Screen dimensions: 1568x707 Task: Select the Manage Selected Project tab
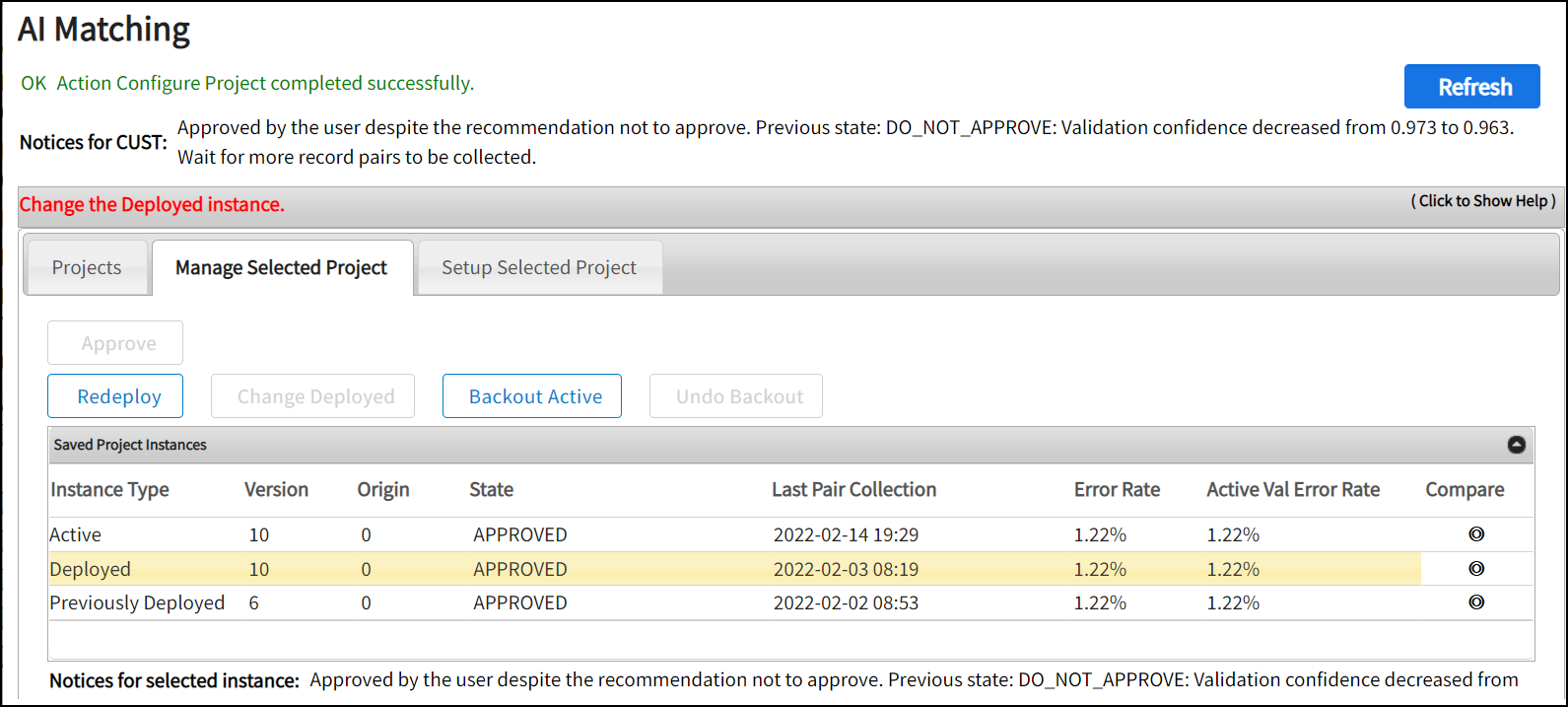281,267
